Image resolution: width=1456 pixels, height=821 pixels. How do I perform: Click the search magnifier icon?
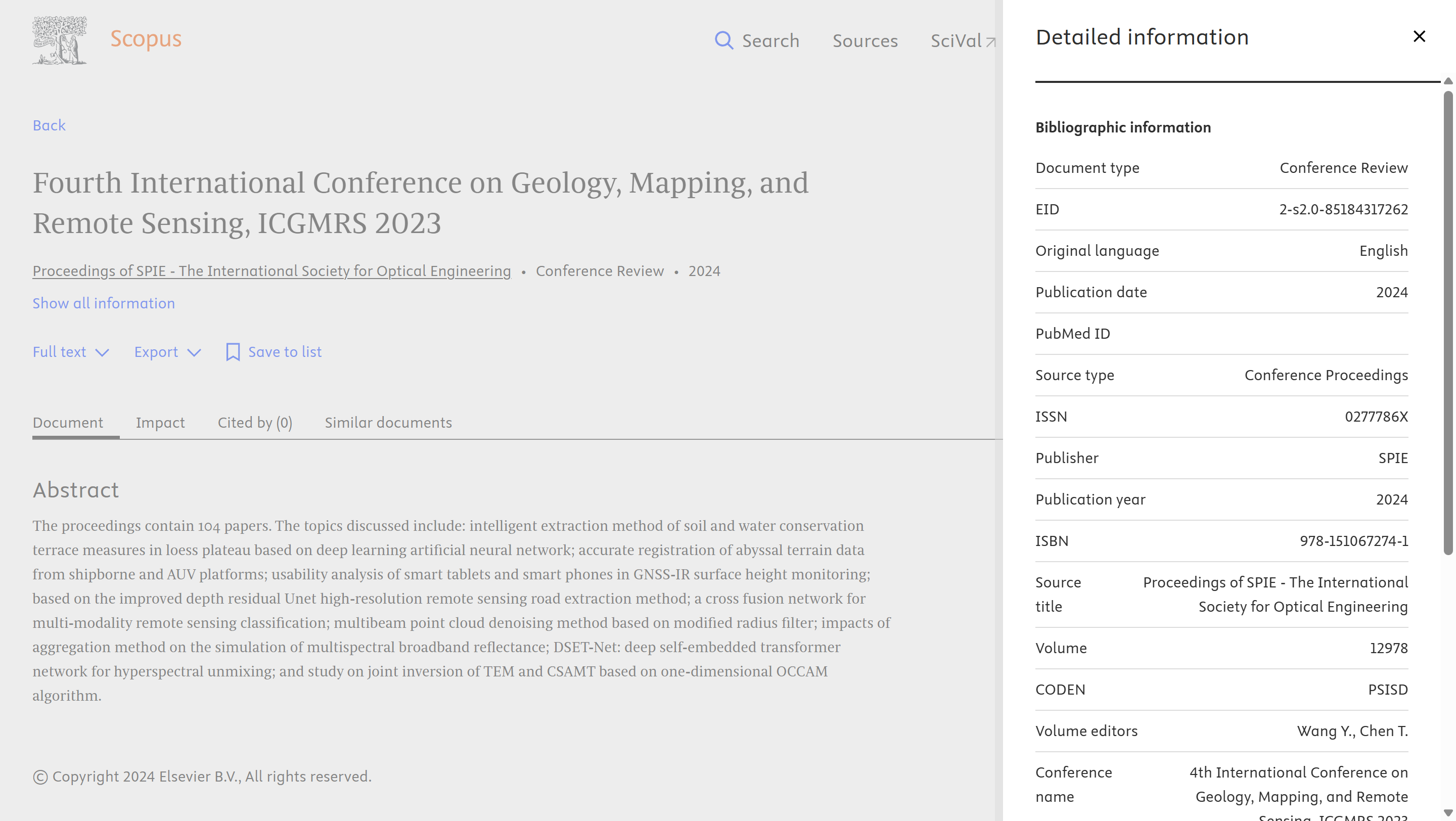723,40
